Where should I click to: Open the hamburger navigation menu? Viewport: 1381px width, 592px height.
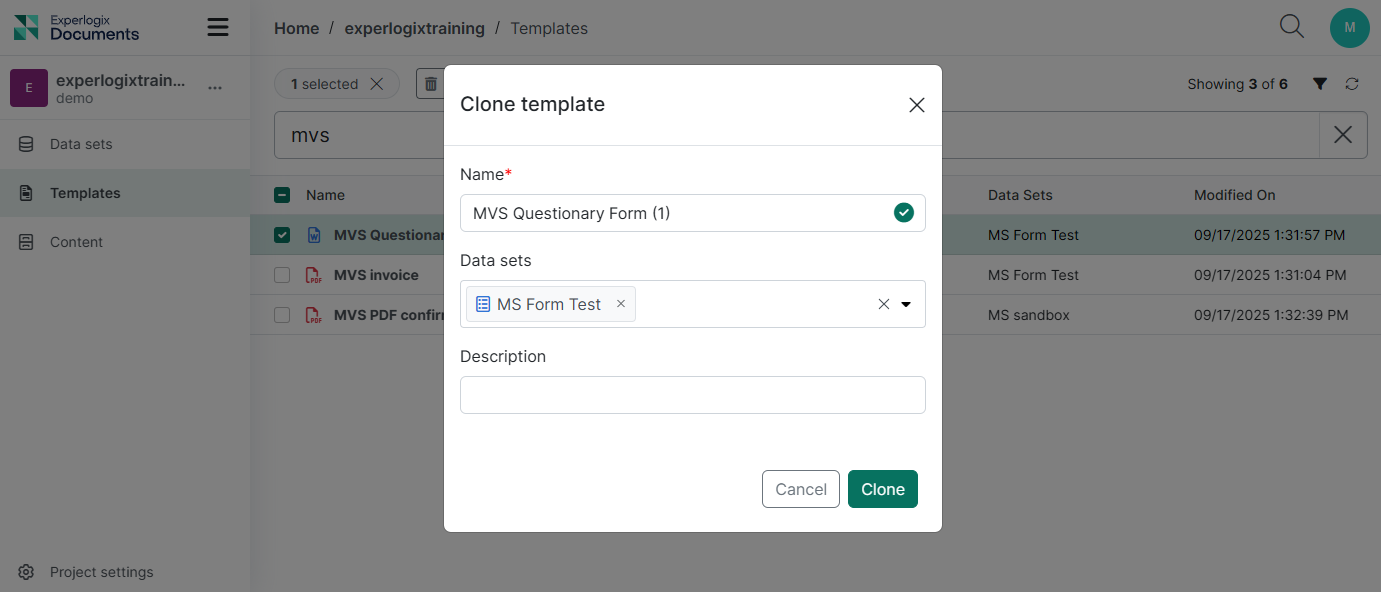coord(218,27)
